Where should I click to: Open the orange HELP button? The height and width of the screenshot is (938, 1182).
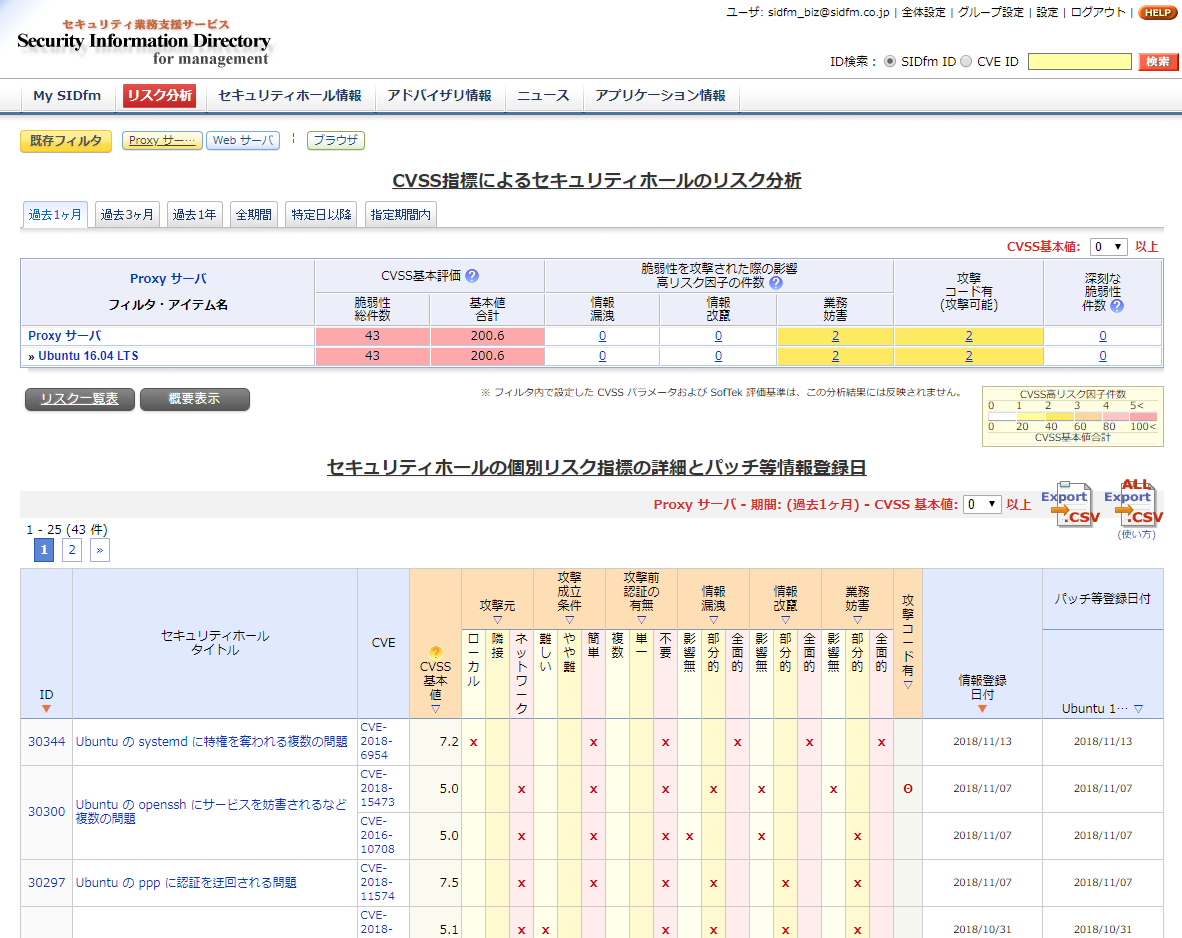1157,12
